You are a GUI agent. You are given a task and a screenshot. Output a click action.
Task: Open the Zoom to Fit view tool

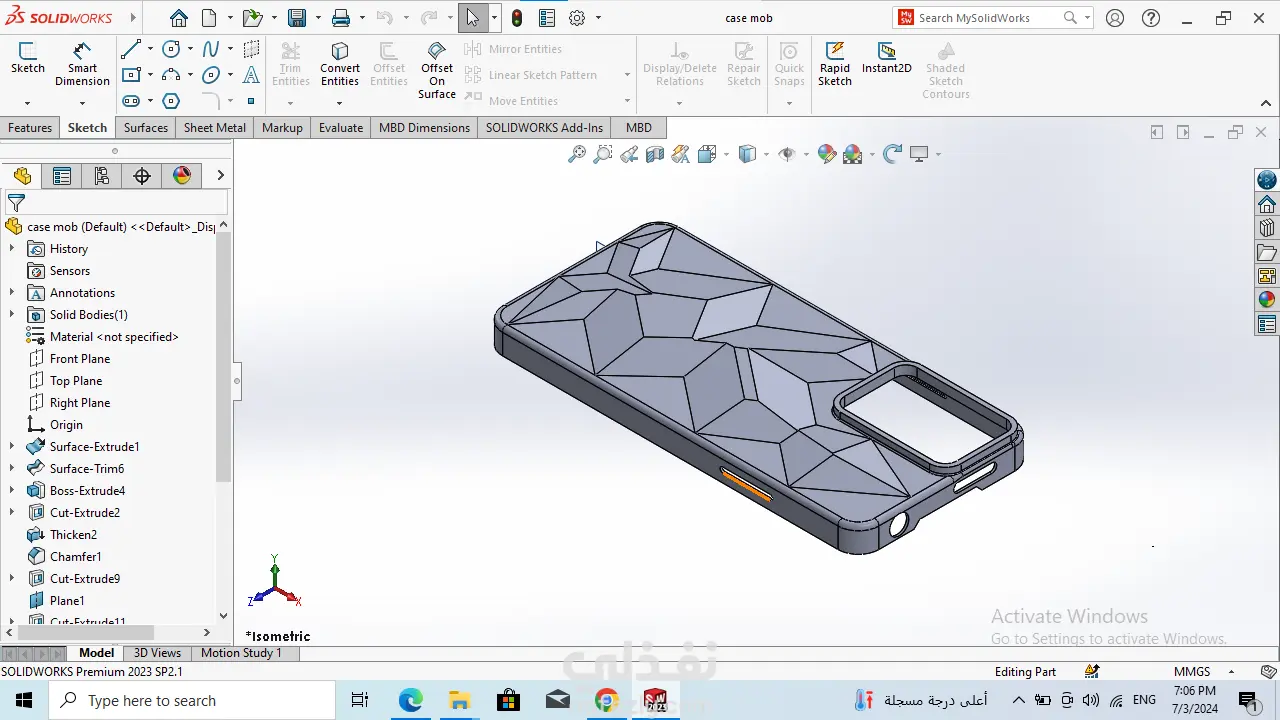(577, 154)
